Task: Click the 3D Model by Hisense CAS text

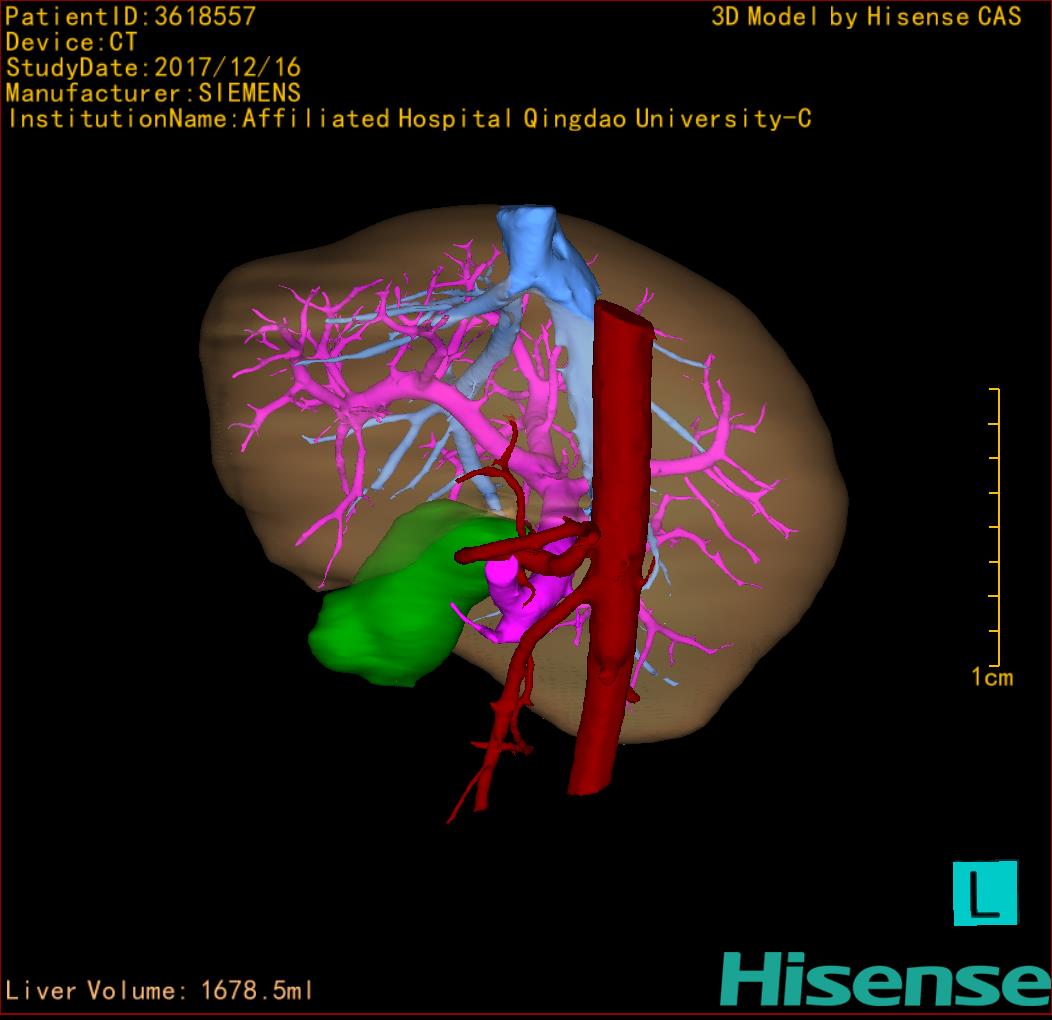Action: pyautogui.click(x=866, y=17)
